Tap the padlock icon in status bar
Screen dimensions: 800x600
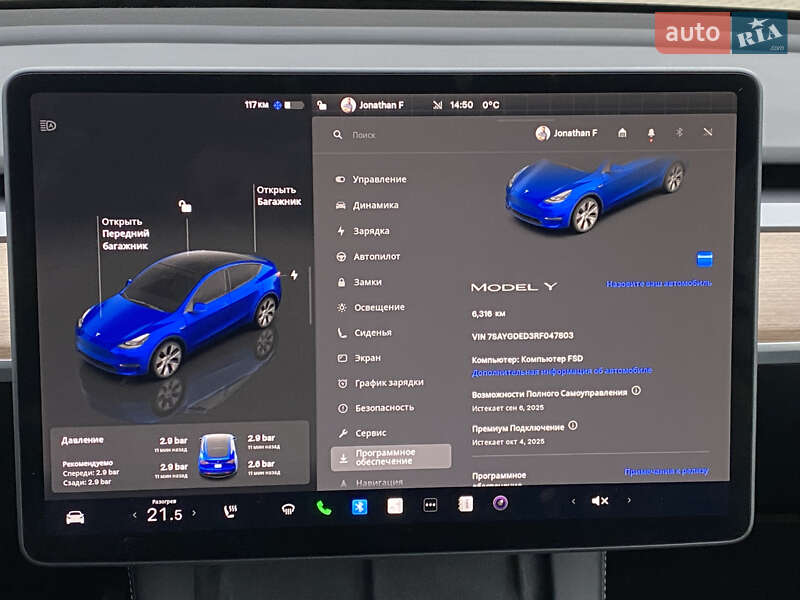321,103
